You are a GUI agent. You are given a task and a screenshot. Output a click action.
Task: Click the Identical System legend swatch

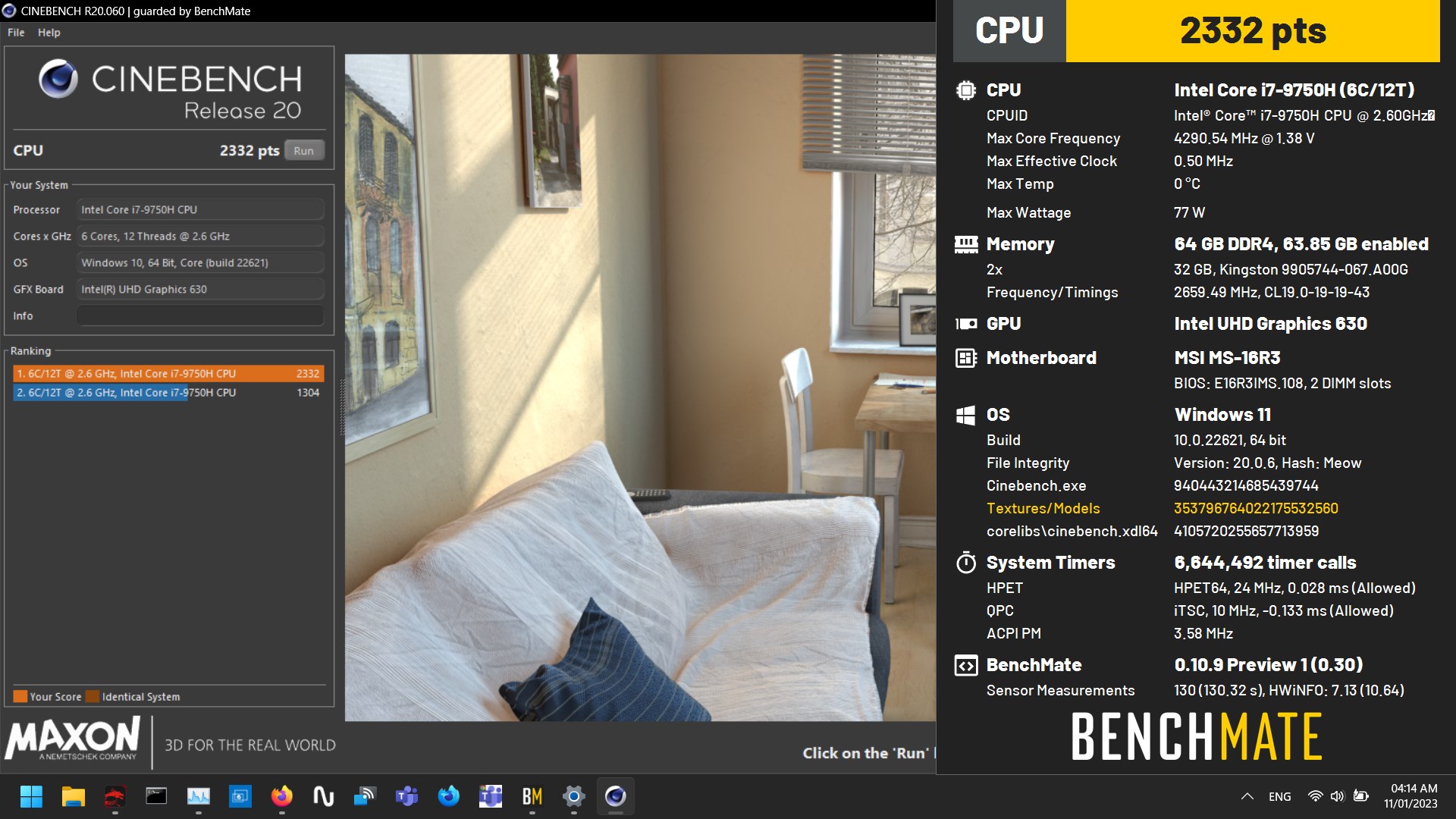[x=93, y=696]
